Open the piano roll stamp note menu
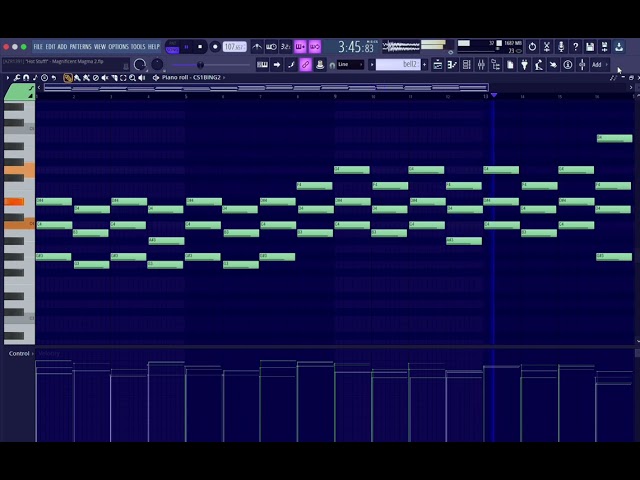The height and width of the screenshot is (480, 640). [x=35, y=78]
